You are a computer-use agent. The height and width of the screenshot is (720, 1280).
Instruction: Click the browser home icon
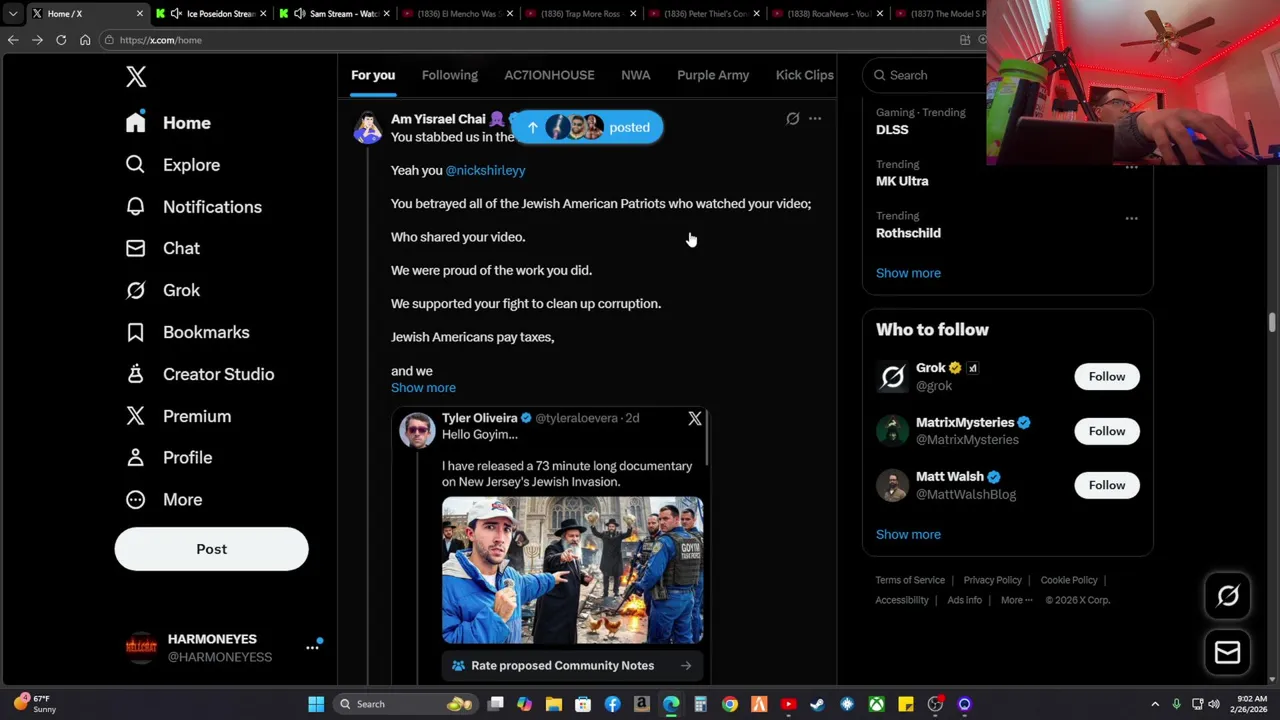85,40
